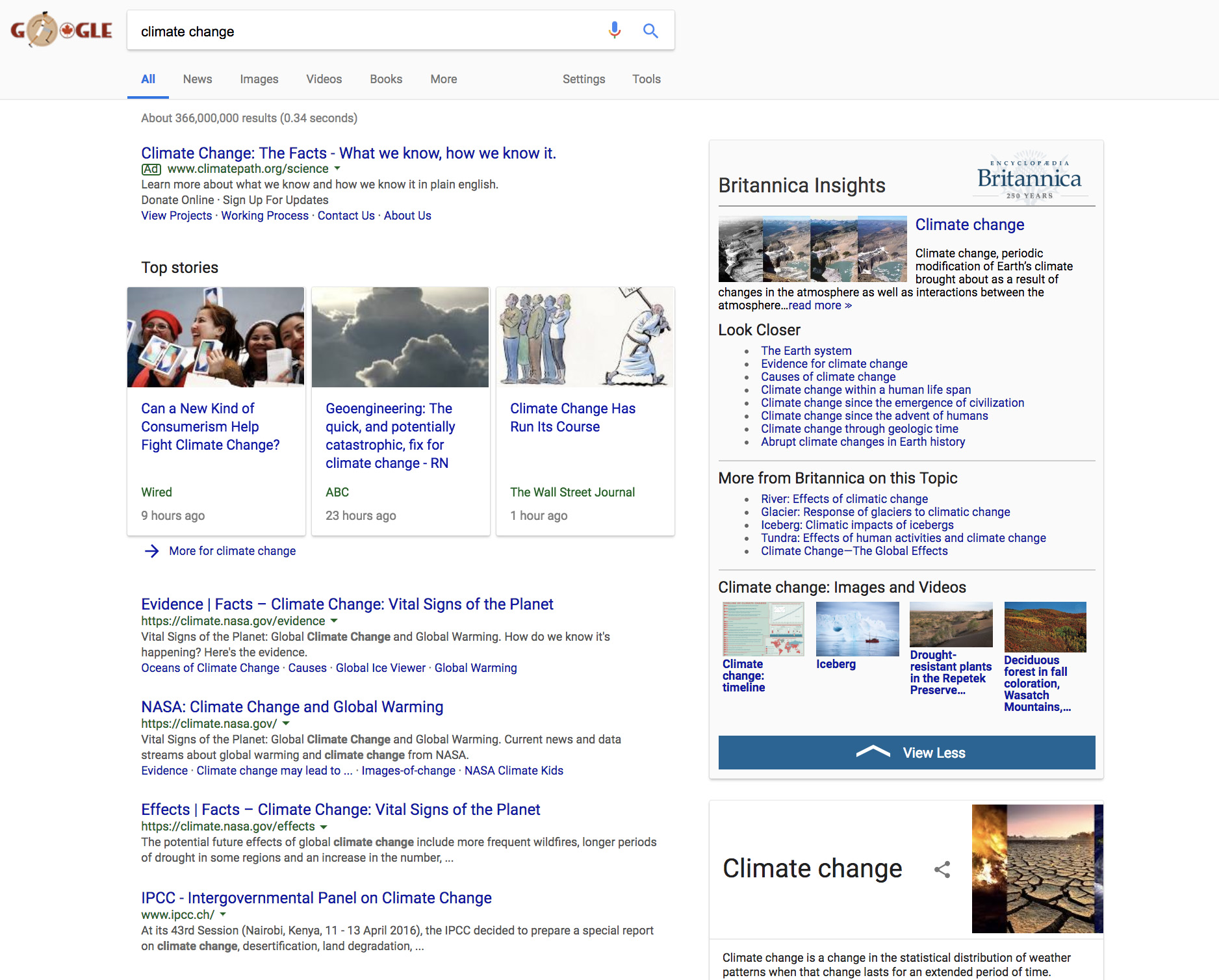Open the Climate Change: The Facts ad link
1219x980 pixels.
(349, 153)
